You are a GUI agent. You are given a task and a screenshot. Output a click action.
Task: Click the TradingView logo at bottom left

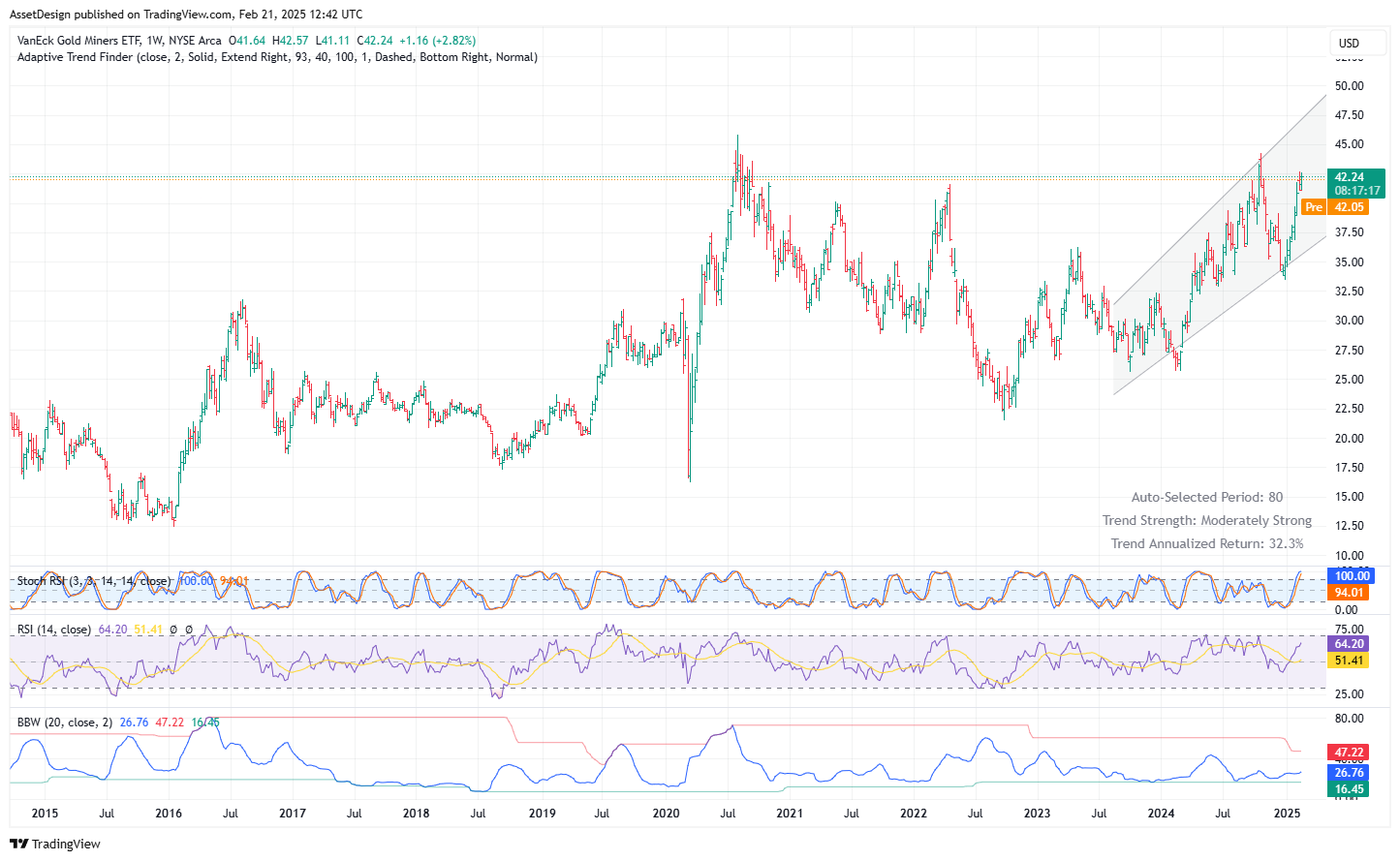55,844
